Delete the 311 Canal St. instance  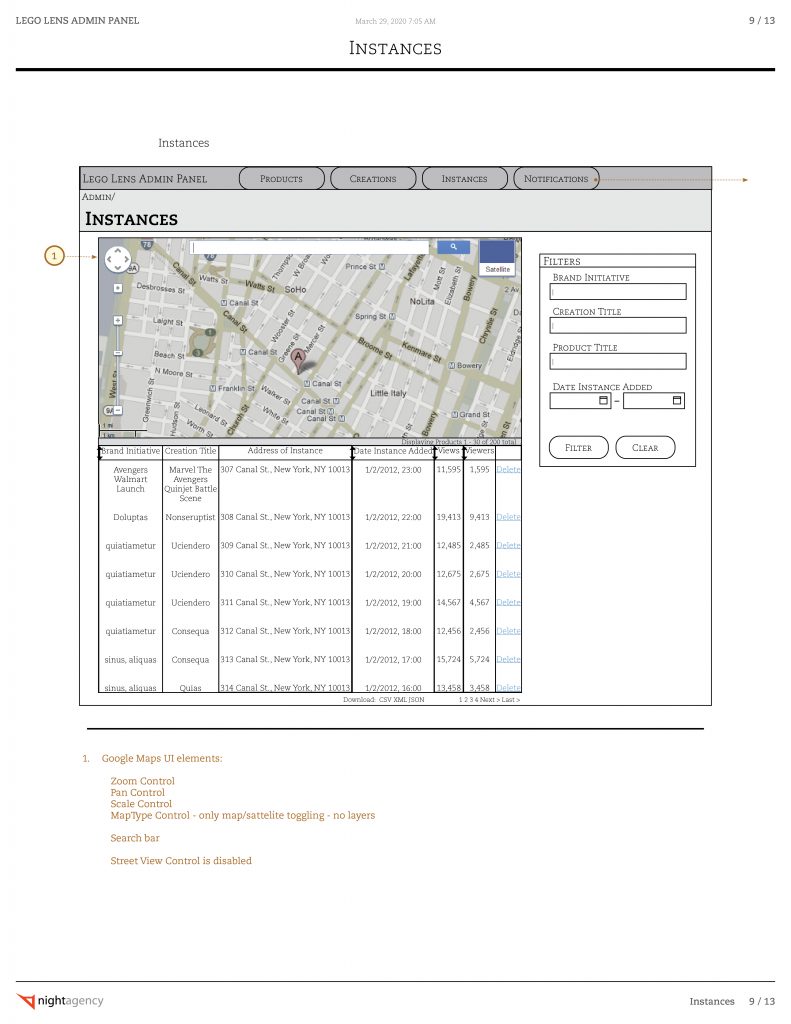(x=508, y=603)
